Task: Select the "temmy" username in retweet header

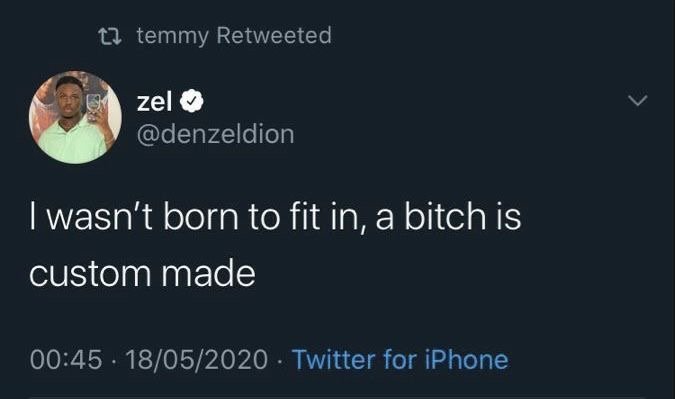Action: tap(173, 36)
